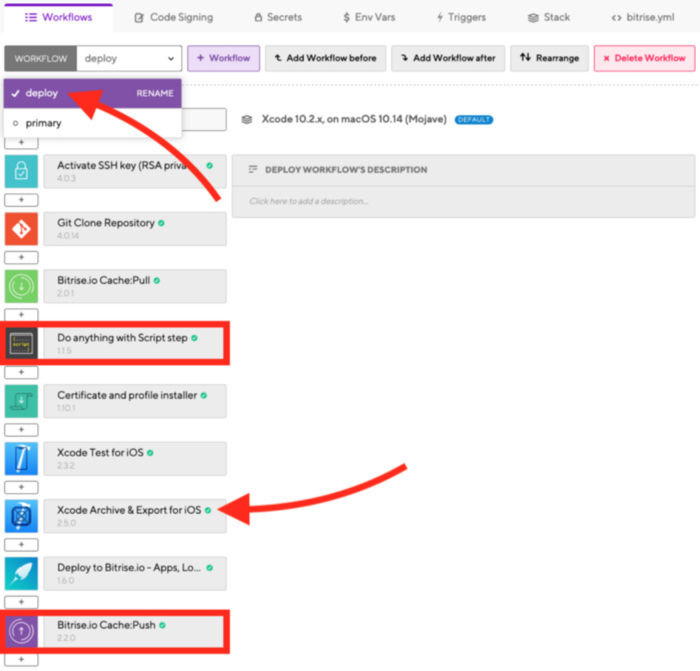Click to add a workflow description

pyautogui.click(x=463, y=201)
